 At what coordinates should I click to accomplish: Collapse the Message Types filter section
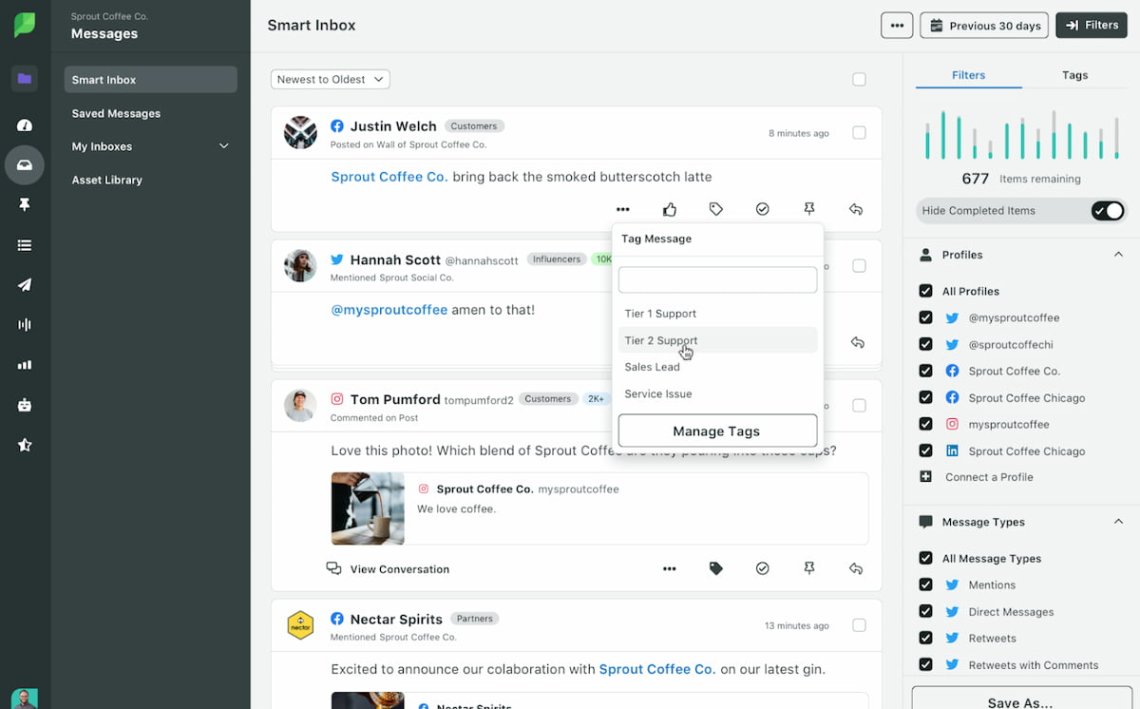[x=1118, y=521]
